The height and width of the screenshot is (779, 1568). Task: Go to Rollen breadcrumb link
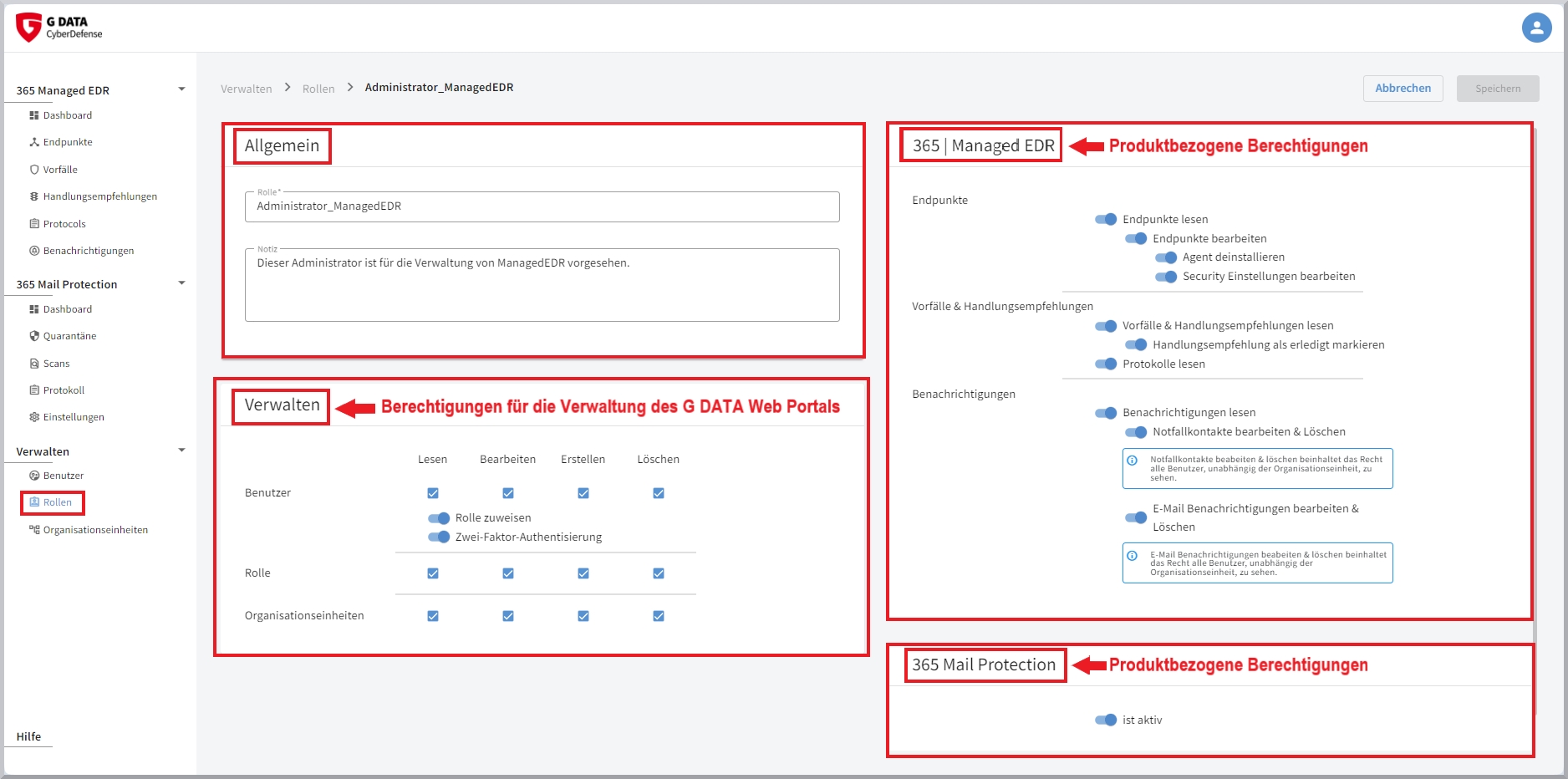coord(318,89)
